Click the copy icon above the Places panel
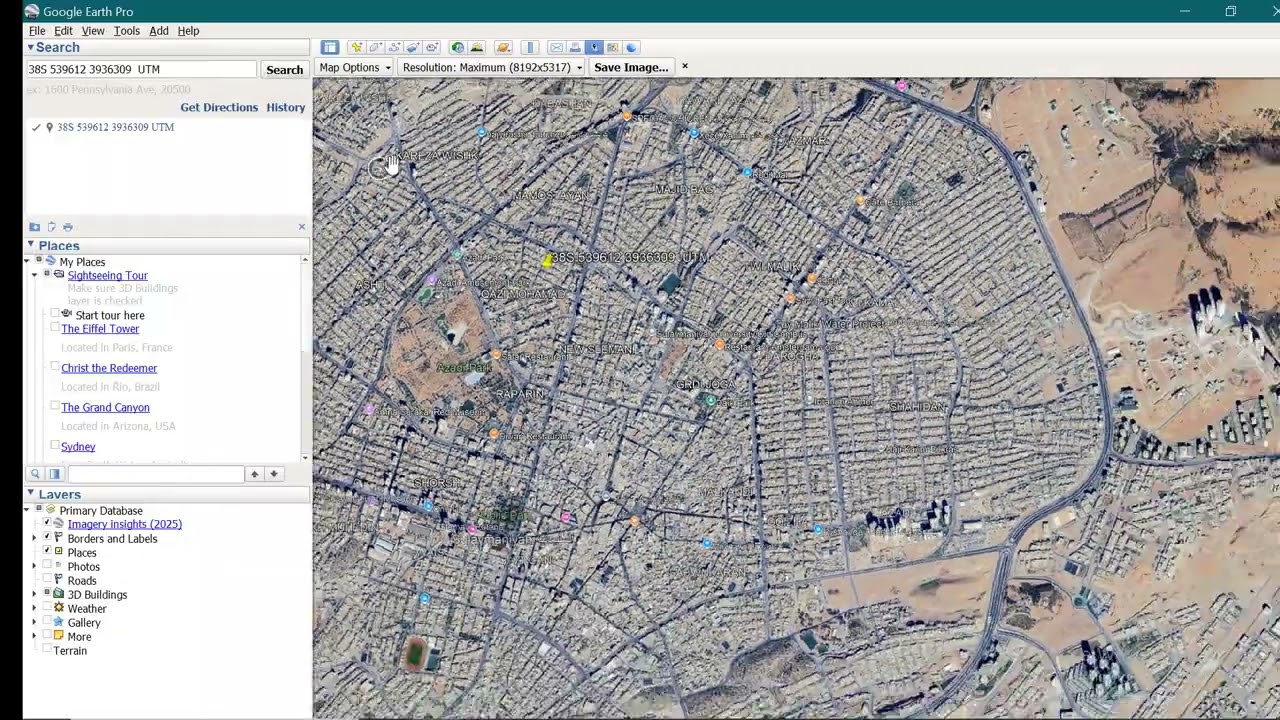This screenshot has height=720, width=1280. pos(52,227)
